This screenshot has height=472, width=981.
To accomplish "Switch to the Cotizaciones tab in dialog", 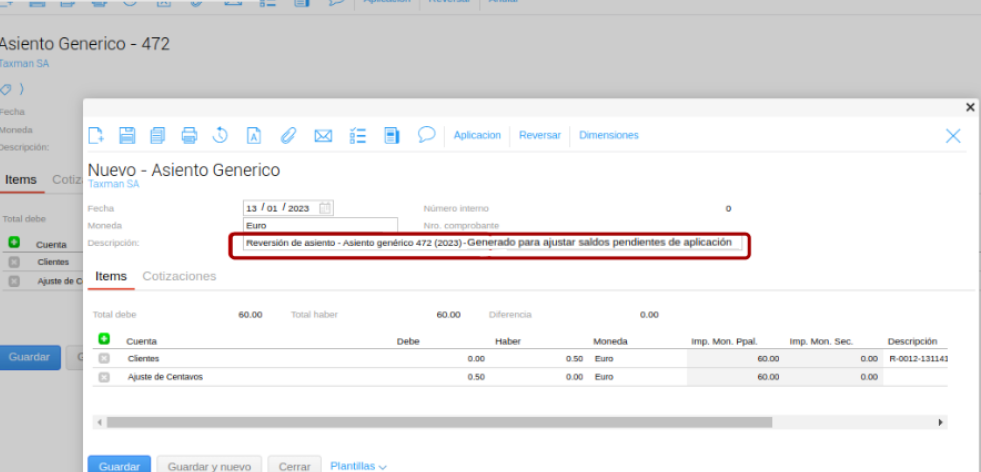I will pyautogui.click(x=179, y=276).
